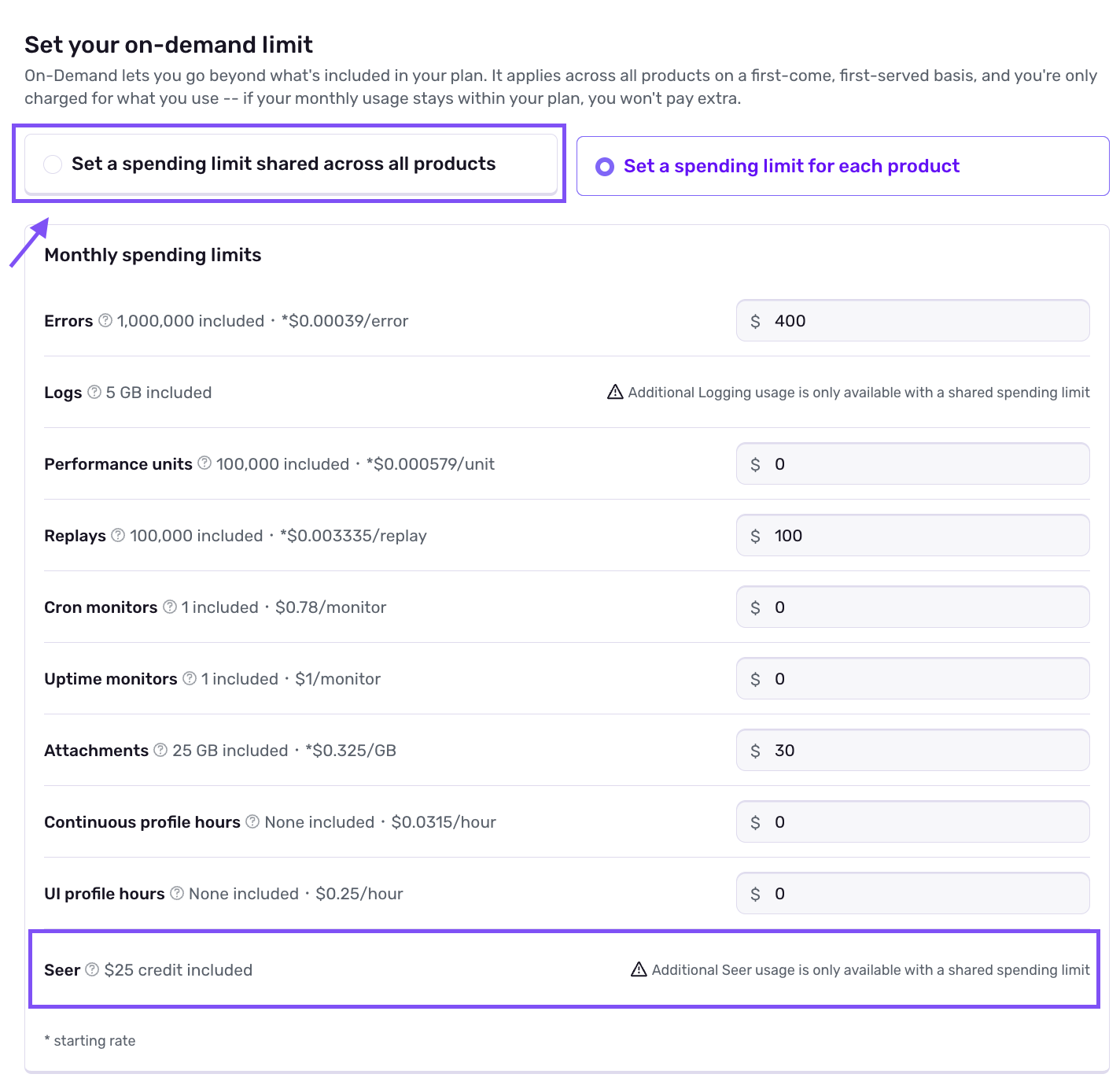Click the Attachments spending limit field
Viewport: 1120px width, 1085px height.
click(912, 751)
